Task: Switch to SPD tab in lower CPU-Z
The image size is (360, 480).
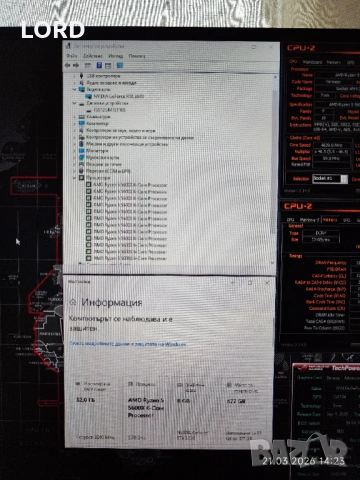Action: [347, 220]
